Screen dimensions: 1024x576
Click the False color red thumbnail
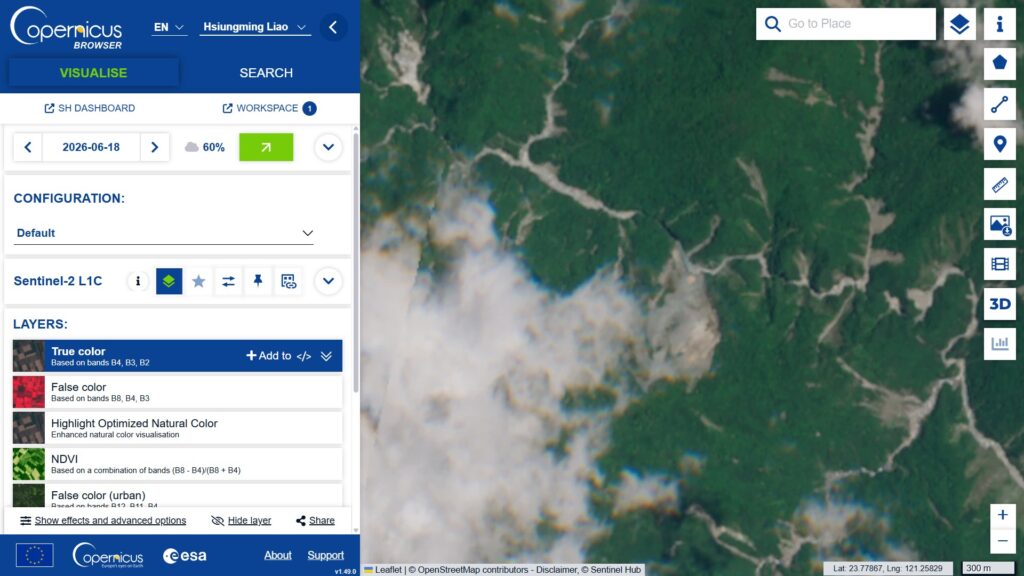click(29, 392)
